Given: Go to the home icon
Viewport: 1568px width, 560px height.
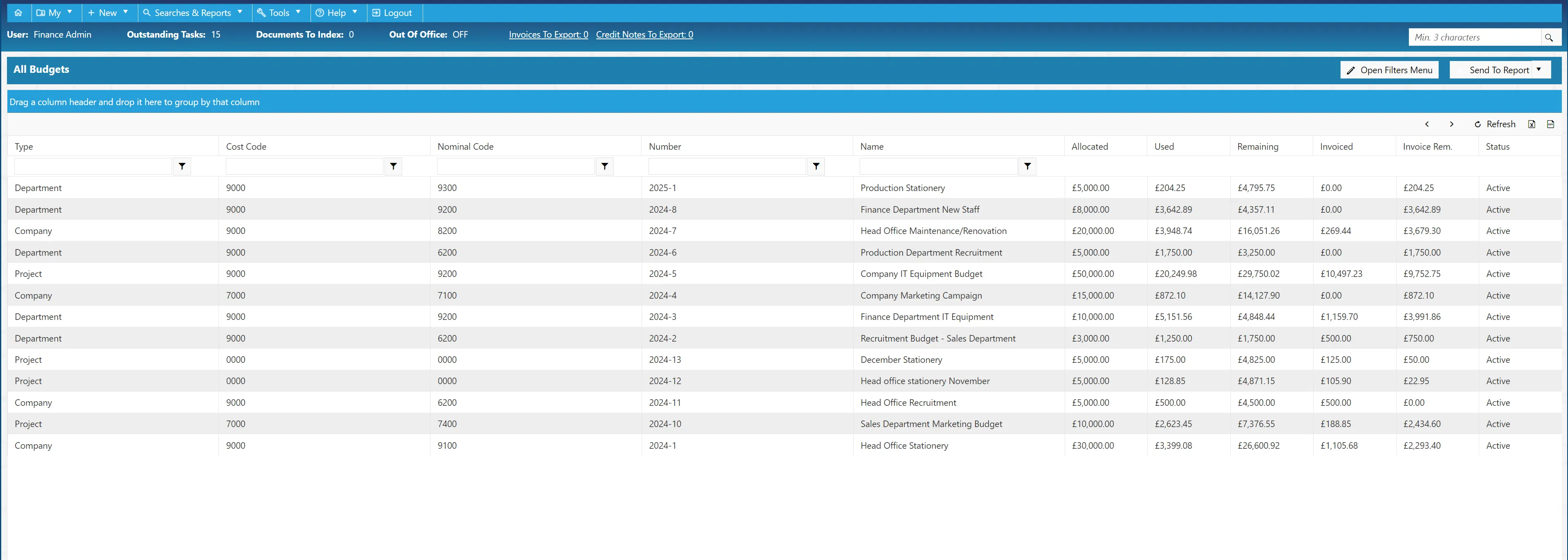Looking at the screenshot, I should [x=18, y=13].
